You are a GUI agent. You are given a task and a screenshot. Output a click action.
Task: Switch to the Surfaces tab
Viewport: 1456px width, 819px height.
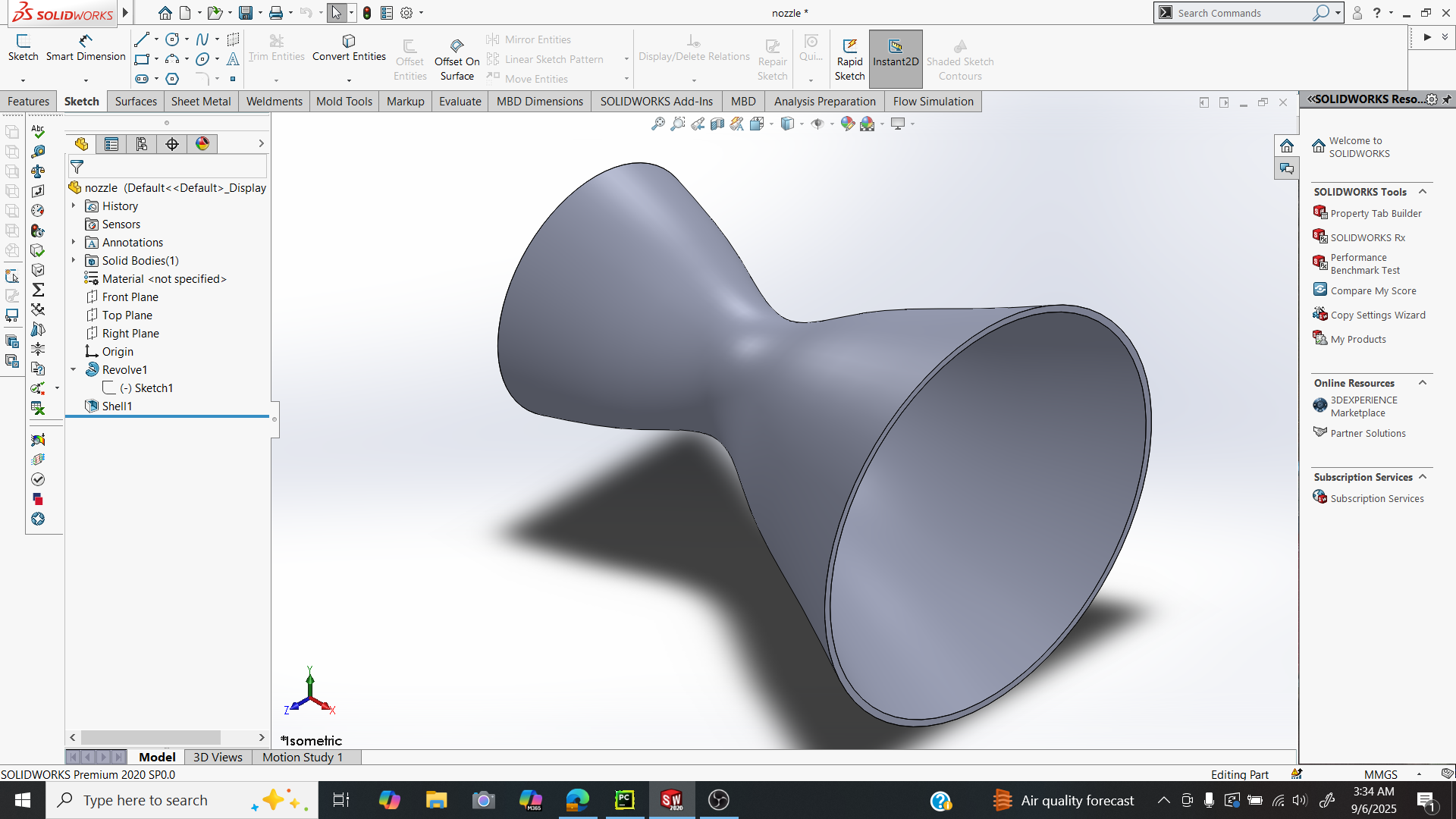[136, 101]
